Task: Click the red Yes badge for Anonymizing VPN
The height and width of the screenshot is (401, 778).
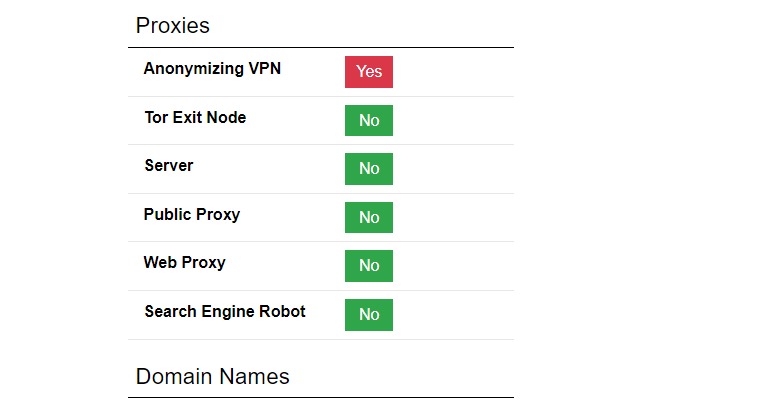Action: pyautogui.click(x=369, y=72)
